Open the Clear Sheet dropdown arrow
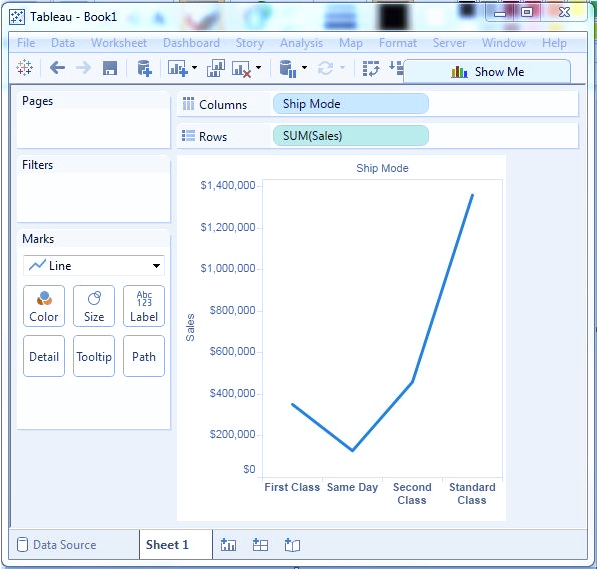This screenshot has height=569, width=600. 259,68
